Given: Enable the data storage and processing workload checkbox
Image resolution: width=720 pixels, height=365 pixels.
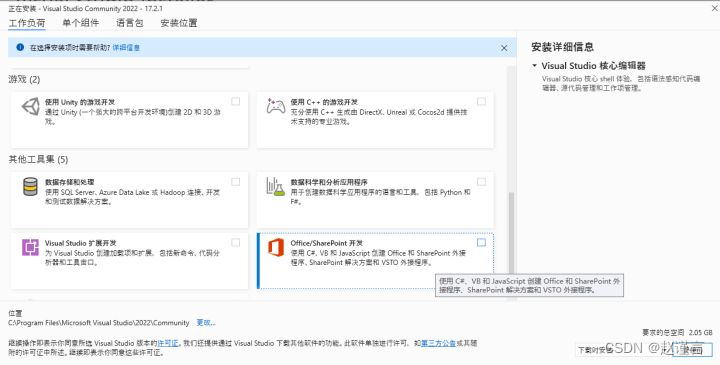Looking at the screenshot, I should [236, 182].
